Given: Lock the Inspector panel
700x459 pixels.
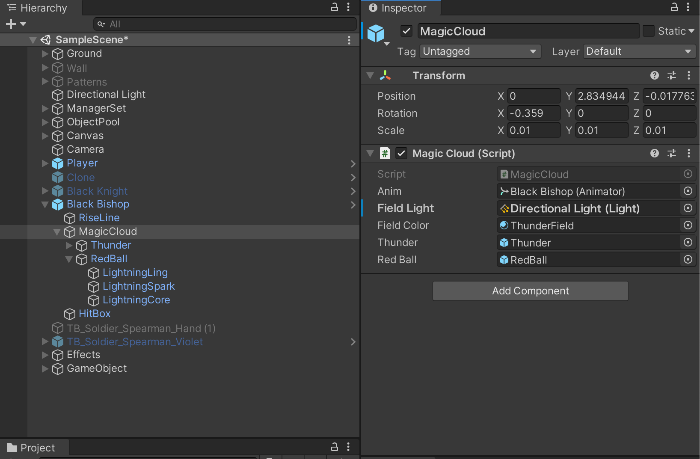Looking at the screenshot, I should pos(674,7).
